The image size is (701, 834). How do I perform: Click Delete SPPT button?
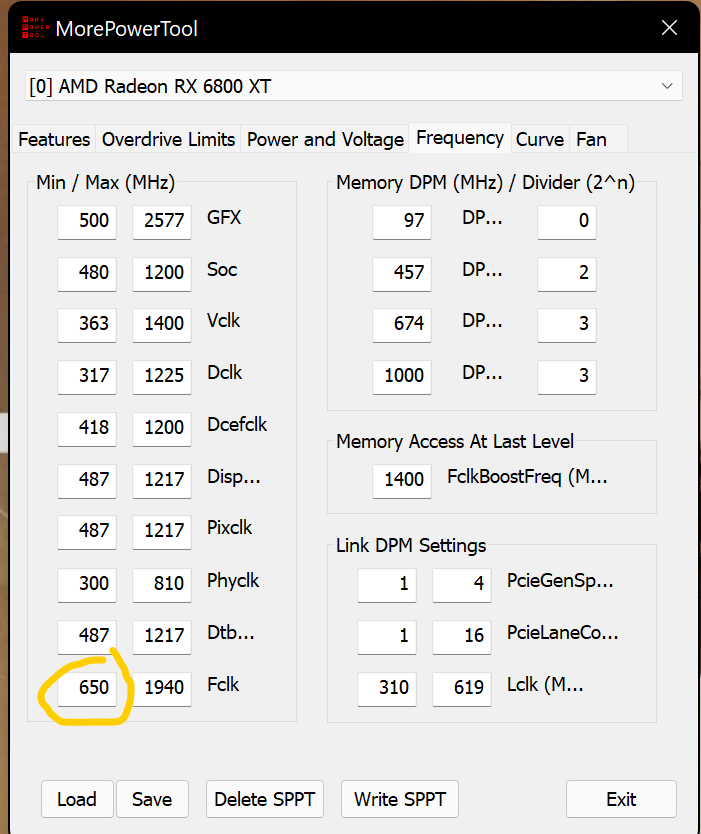265,799
